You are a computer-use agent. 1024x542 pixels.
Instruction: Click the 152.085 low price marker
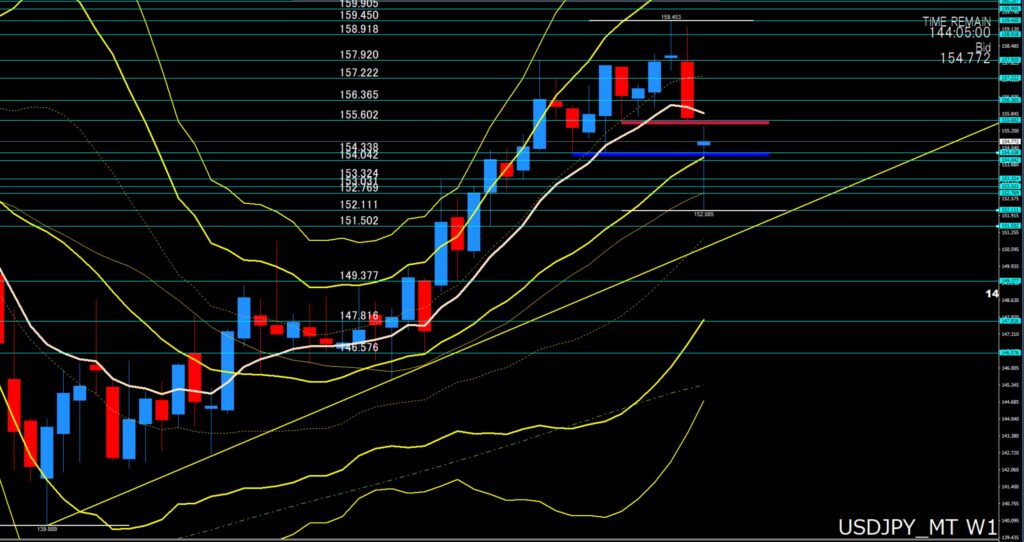click(x=703, y=214)
